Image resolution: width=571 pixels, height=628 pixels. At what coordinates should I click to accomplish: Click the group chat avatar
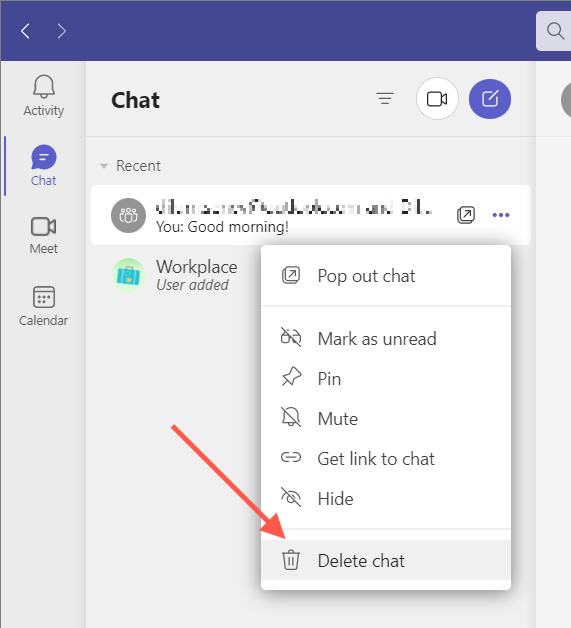coord(128,215)
